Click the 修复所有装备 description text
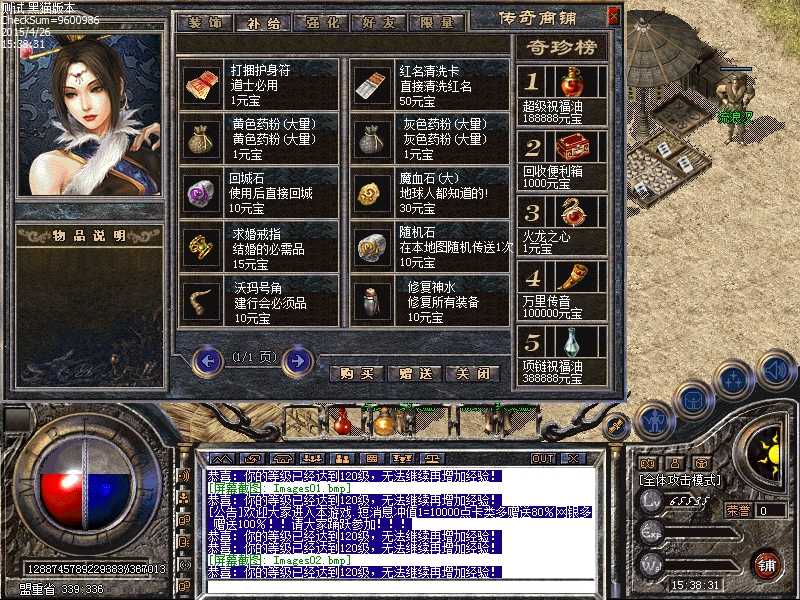 click(x=443, y=302)
